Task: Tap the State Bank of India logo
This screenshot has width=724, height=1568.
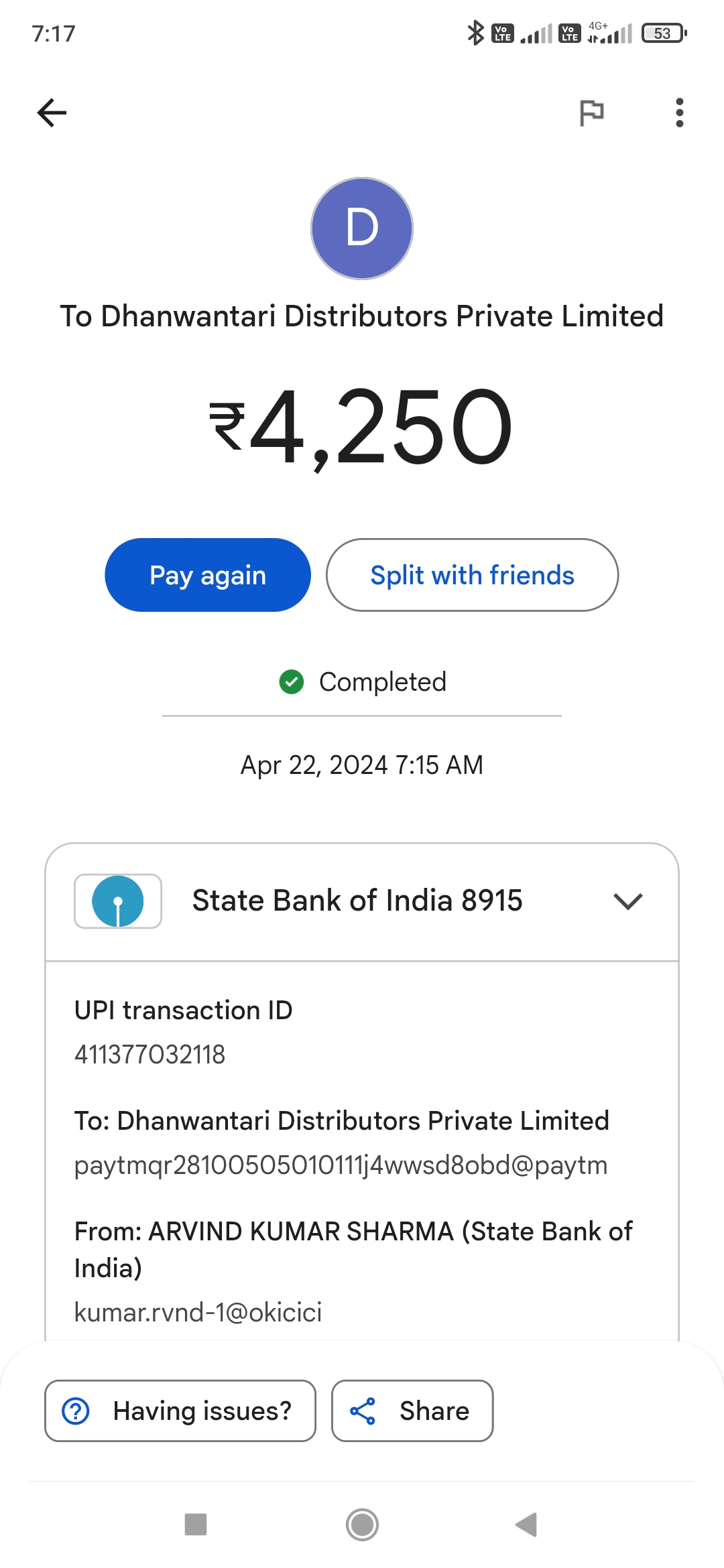Action: pos(118,901)
